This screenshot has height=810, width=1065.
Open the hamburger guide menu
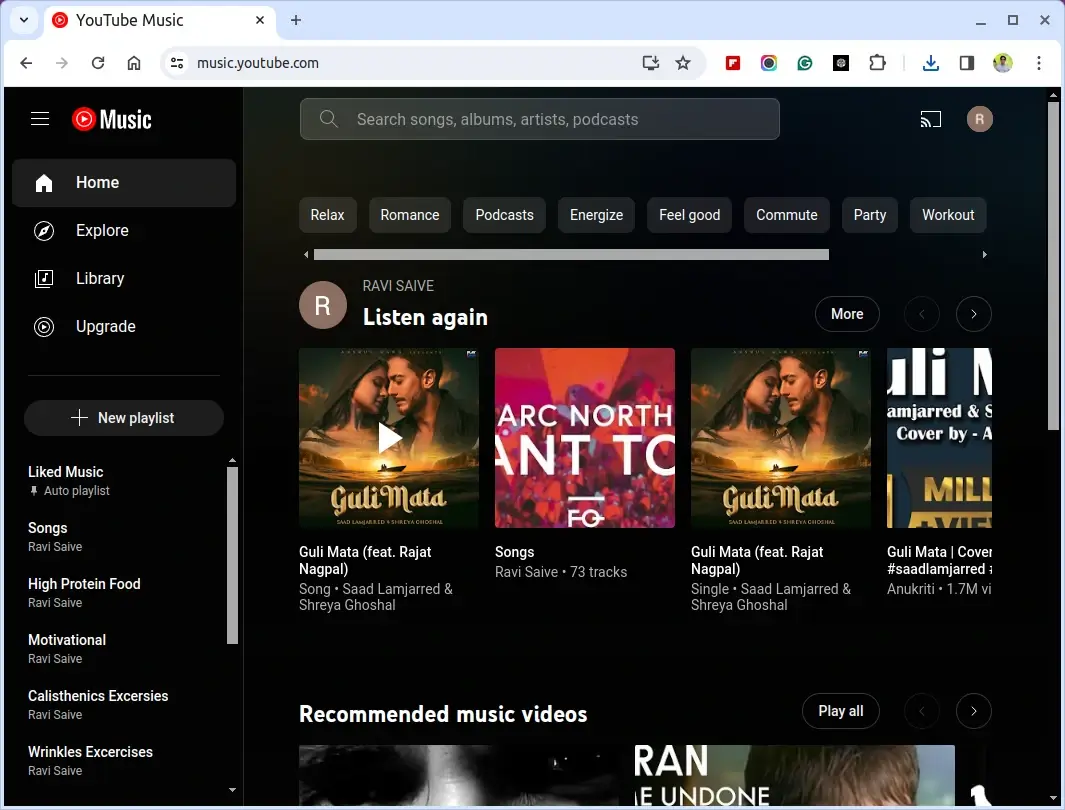point(40,119)
